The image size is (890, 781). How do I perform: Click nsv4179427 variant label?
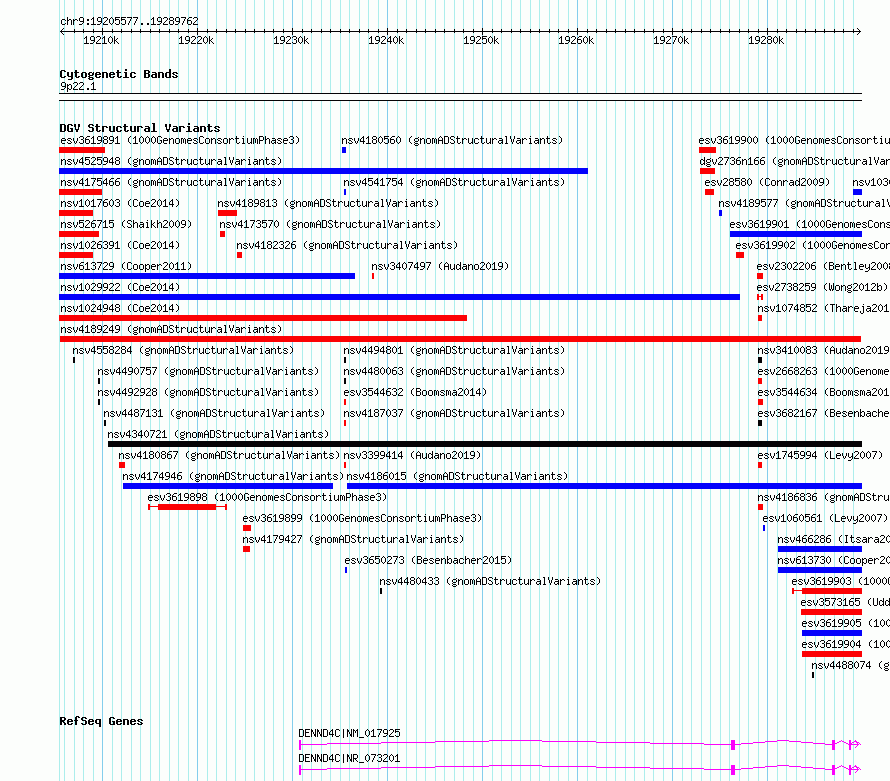[x=353, y=539]
